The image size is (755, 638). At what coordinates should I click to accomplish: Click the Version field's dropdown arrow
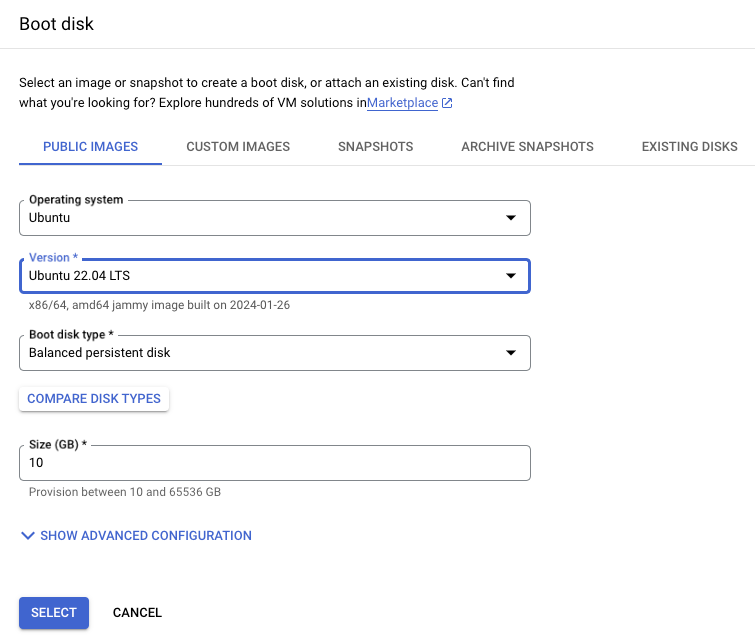(x=510, y=275)
